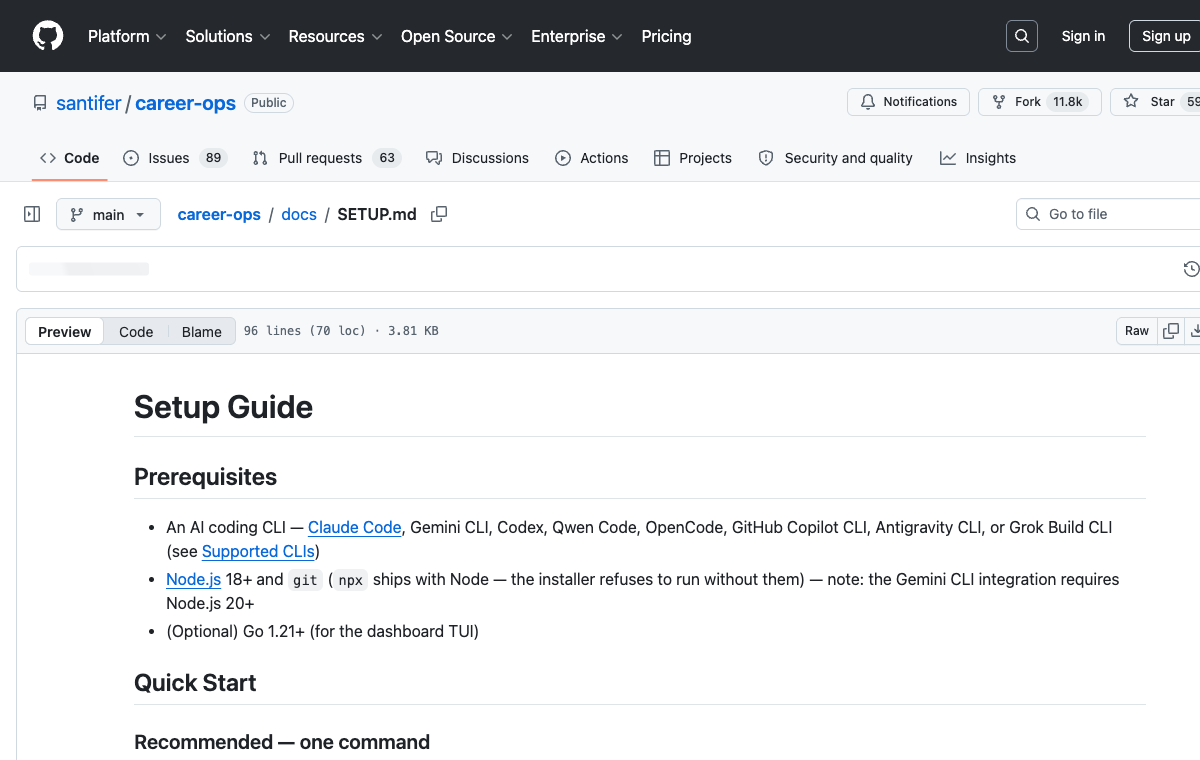Click the Go 1.21+ optional bullet
The height and width of the screenshot is (760, 1200).
[323, 631]
